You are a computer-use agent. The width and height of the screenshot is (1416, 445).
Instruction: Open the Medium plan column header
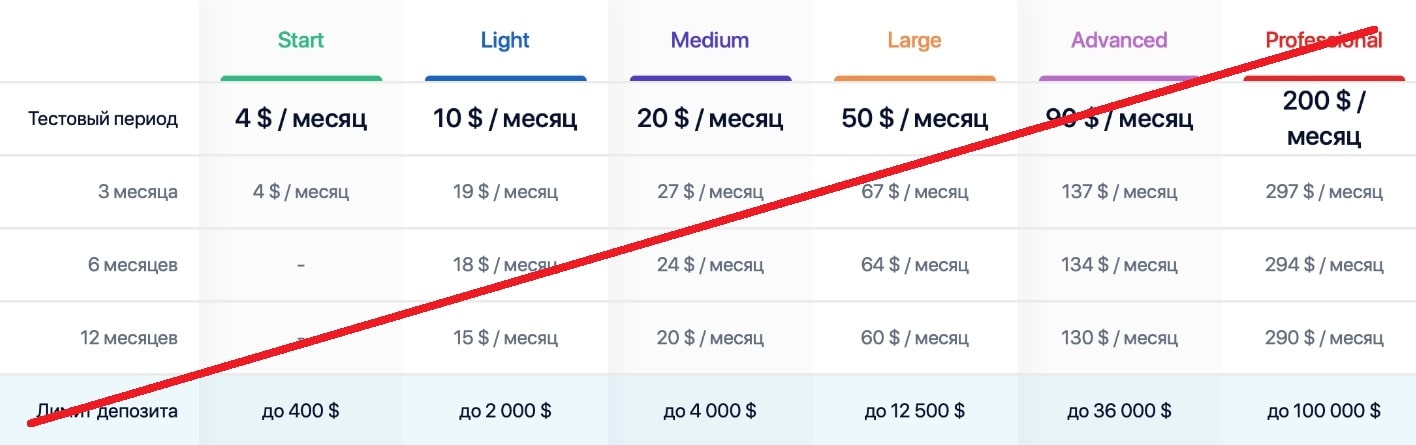tap(710, 41)
